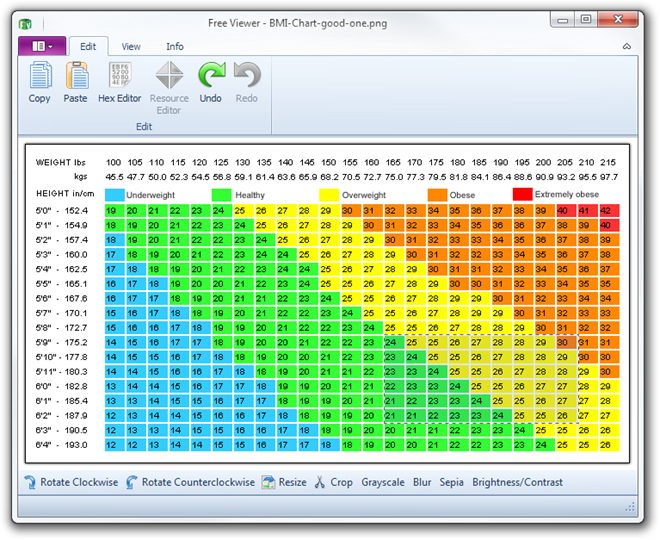Click the Resource Editor icon

point(169,75)
